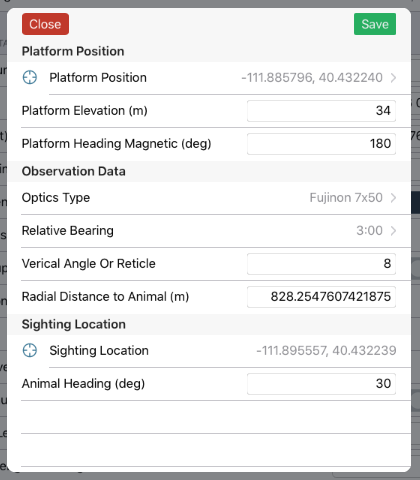Click the Platform Position crosshair icon
Screen dimensions: 420x480
coord(30,77)
